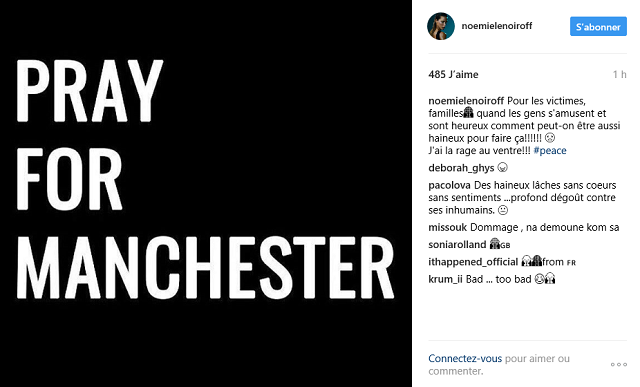640x387 pixels.
Task: Visit ithappened_official commenter profile
Action: (473, 262)
